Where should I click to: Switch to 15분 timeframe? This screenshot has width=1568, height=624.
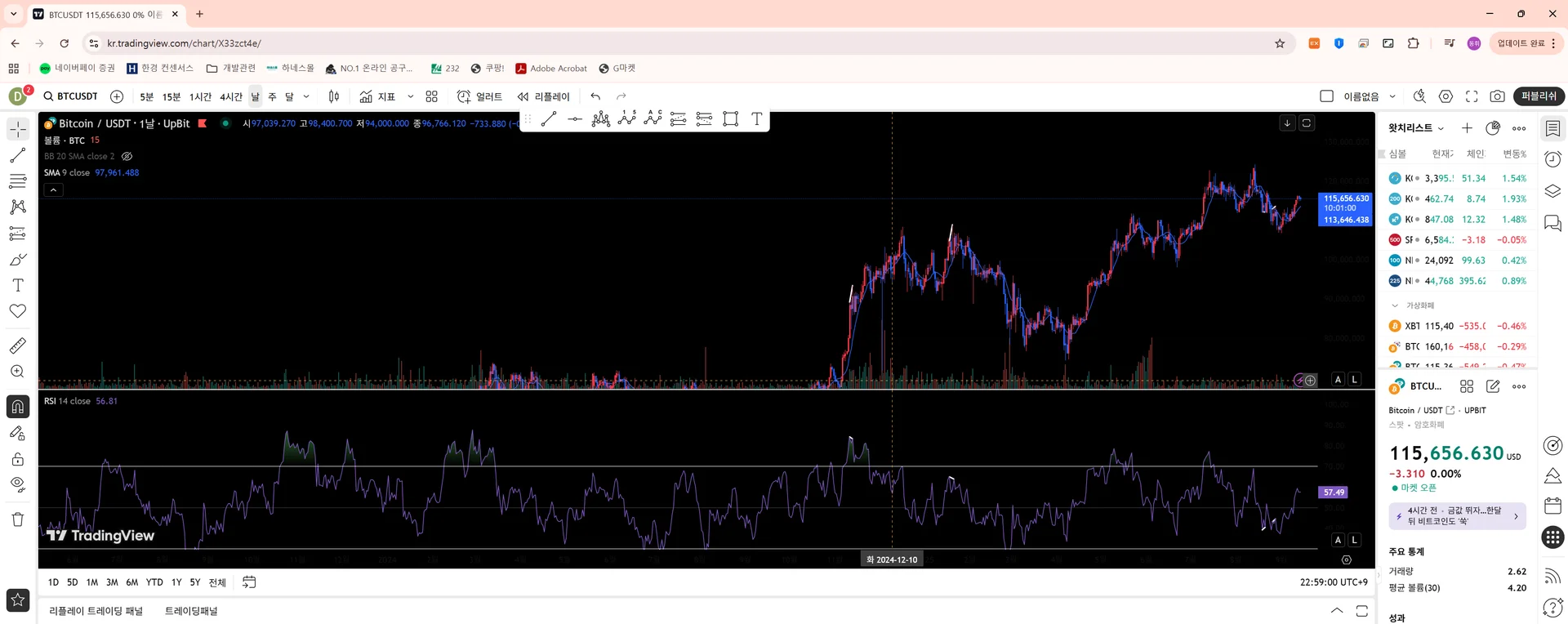[x=171, y=96]
